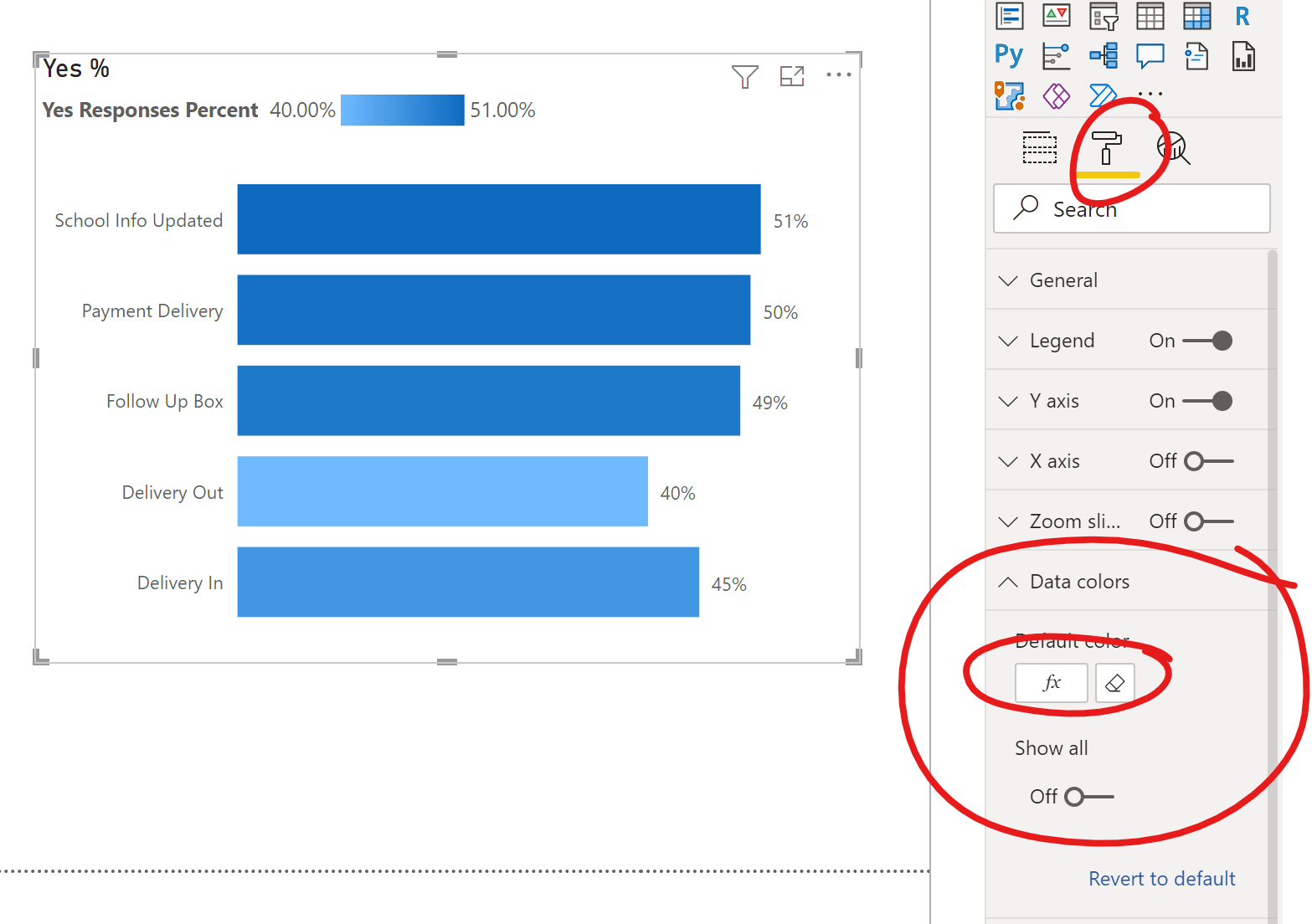1312x924 pixels.
Task: Click the filter icon on the chart header
Action: coord(745,76)
